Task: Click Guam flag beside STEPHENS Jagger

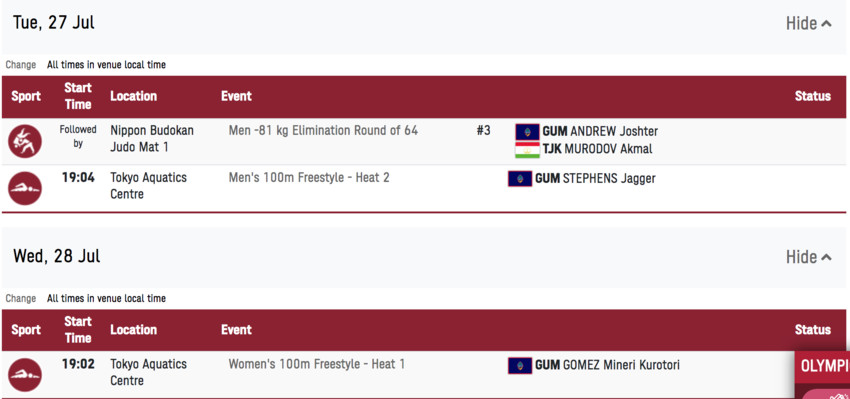Action: tap(520, 179)
